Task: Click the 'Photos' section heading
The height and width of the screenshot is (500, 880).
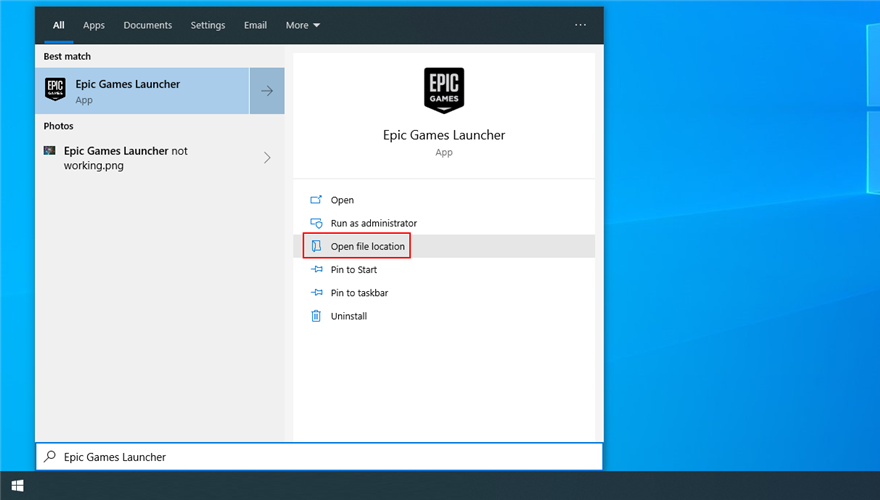Action: click(x=58, y=126)
